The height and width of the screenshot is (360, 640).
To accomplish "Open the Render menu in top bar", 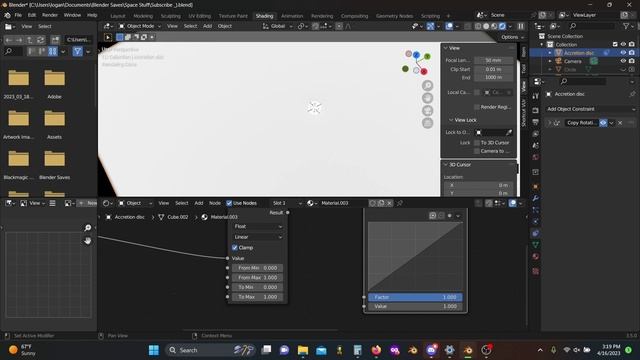I will click(50, 15).
